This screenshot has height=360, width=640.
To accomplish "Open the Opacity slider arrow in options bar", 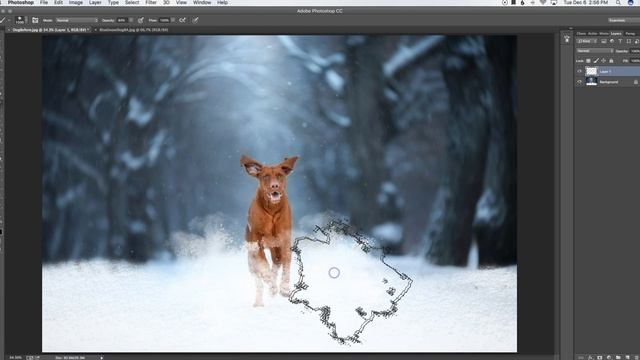I will coord(131,20).
